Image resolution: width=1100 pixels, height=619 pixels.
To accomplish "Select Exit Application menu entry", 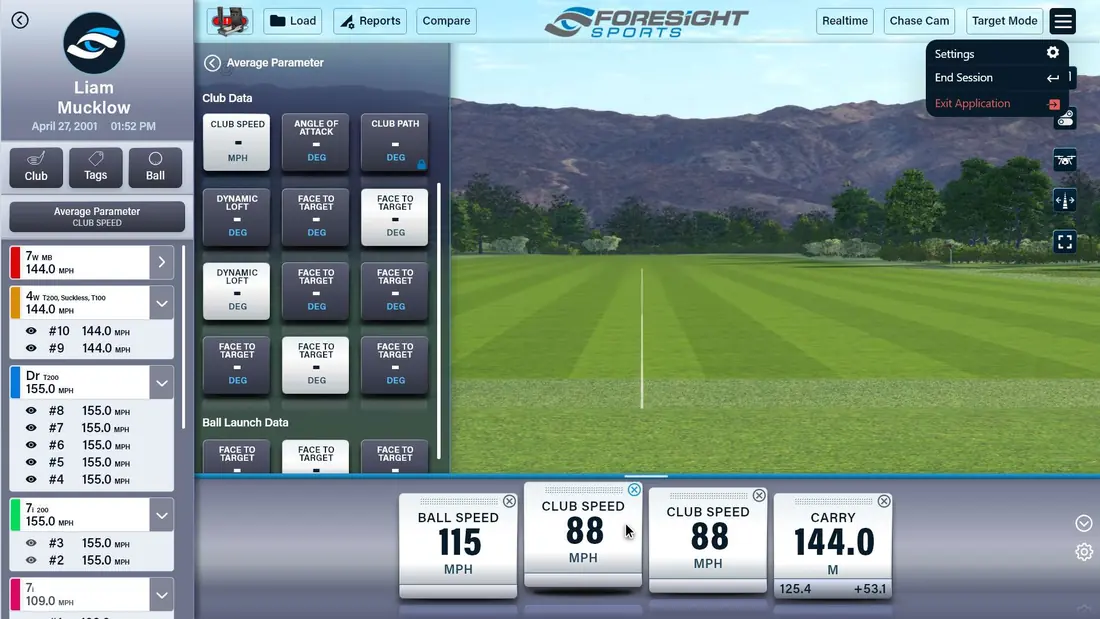I will [996, 104].
